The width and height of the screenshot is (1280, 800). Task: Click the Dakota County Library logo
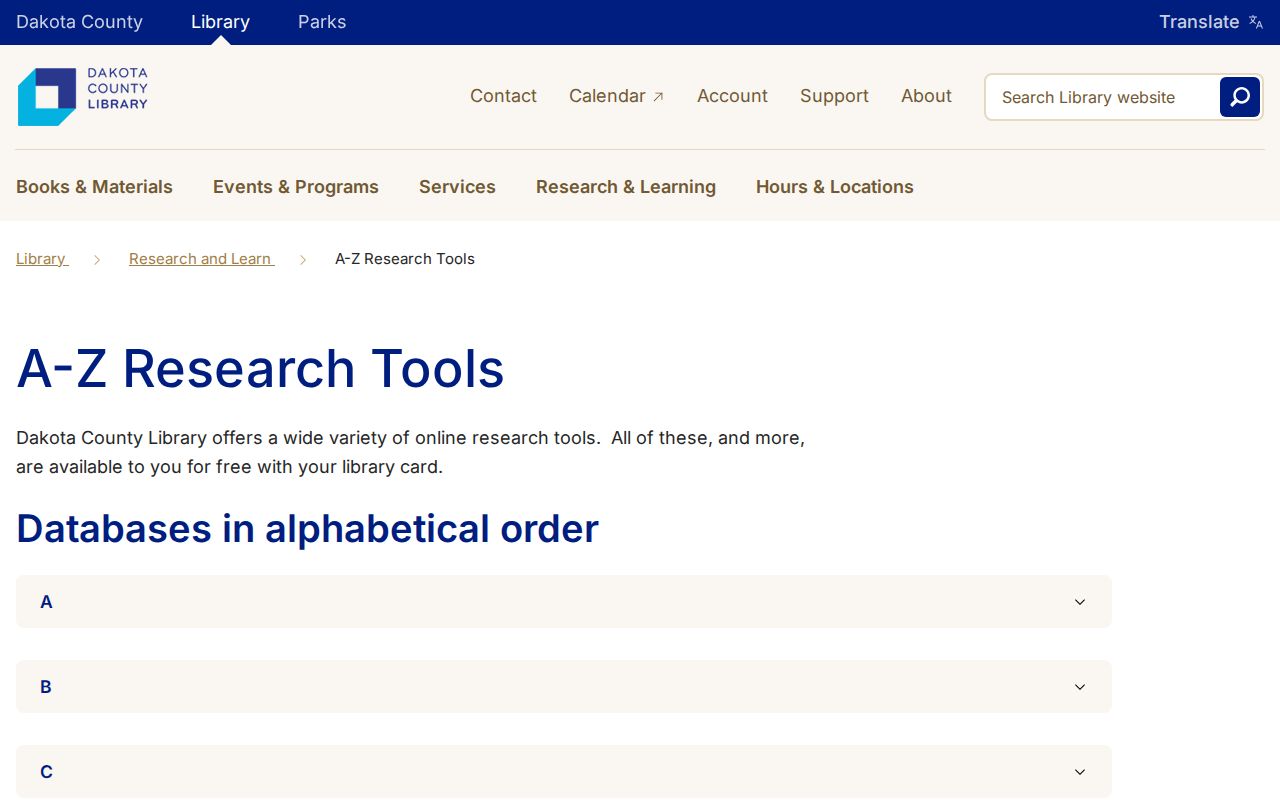[83, 97]
